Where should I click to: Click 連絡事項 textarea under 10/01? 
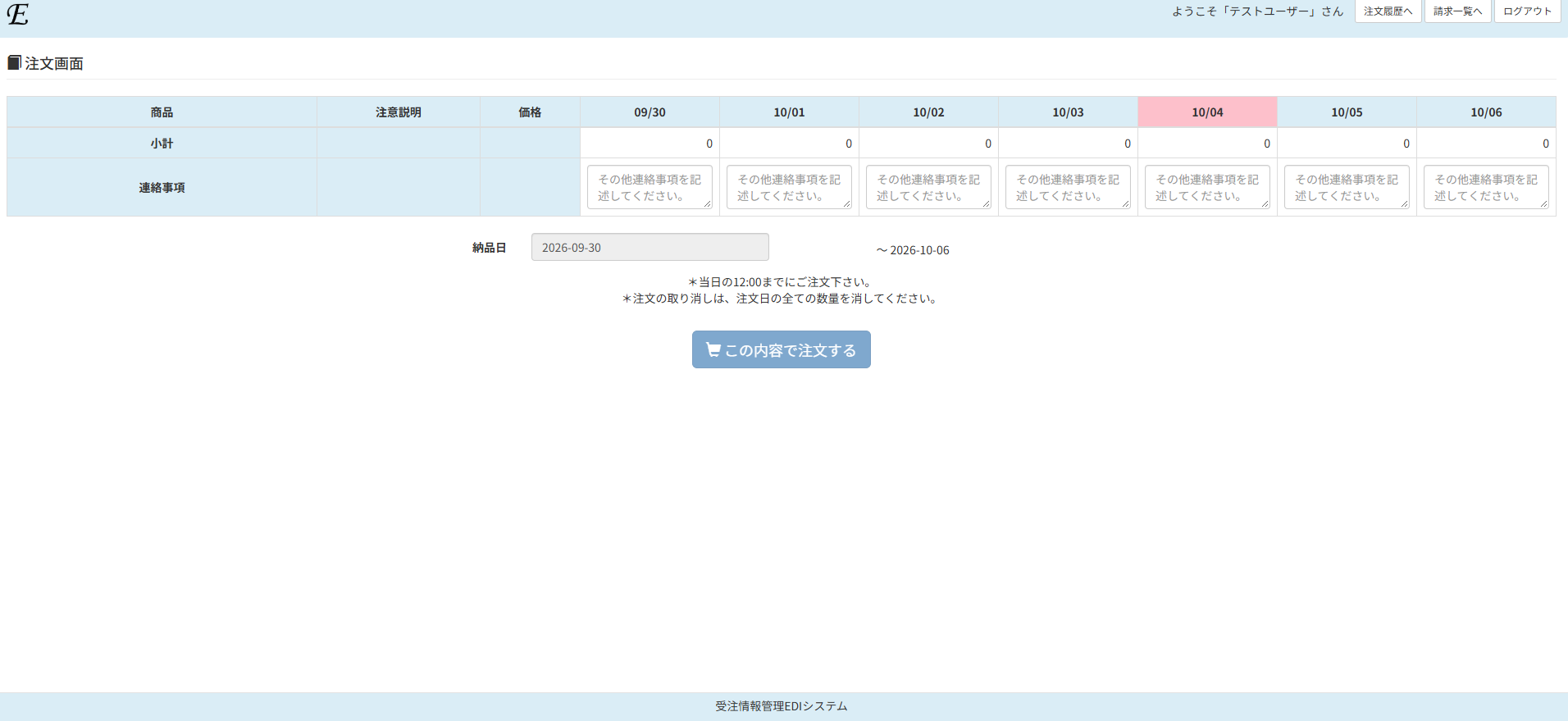tap(789, 187)
